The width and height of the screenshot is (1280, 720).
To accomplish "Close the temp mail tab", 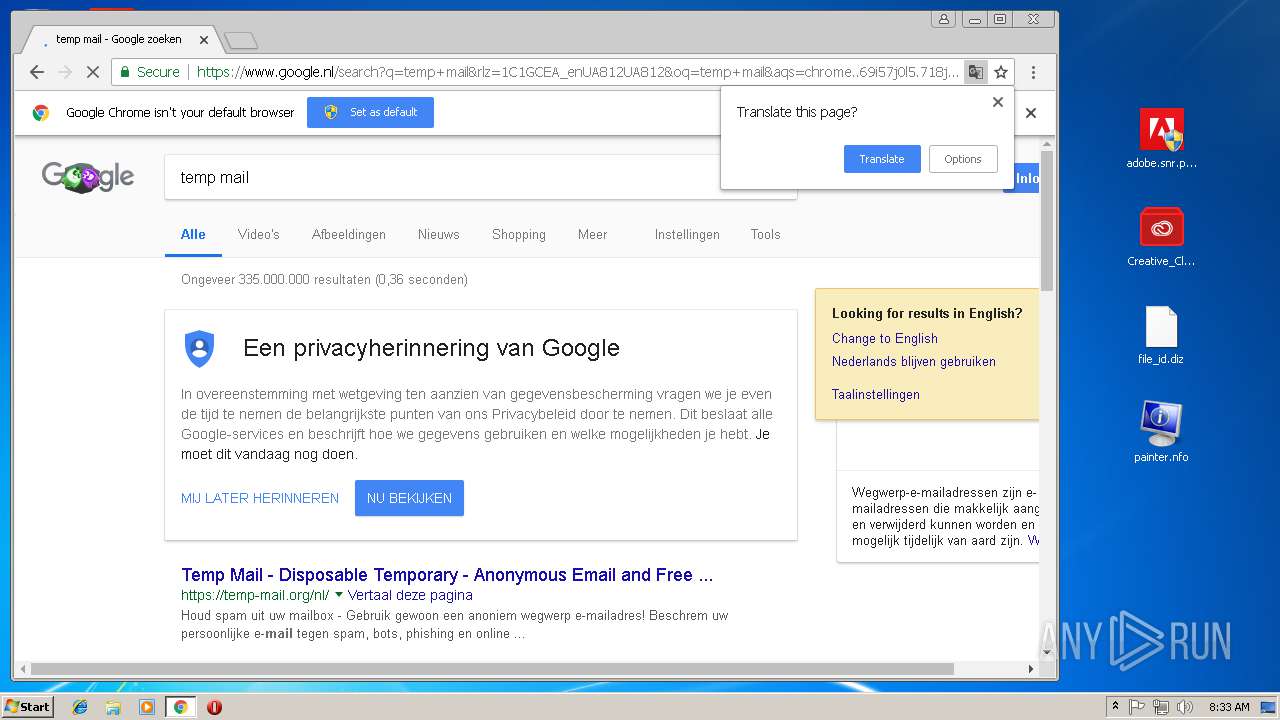I will (x=204, y=40).
